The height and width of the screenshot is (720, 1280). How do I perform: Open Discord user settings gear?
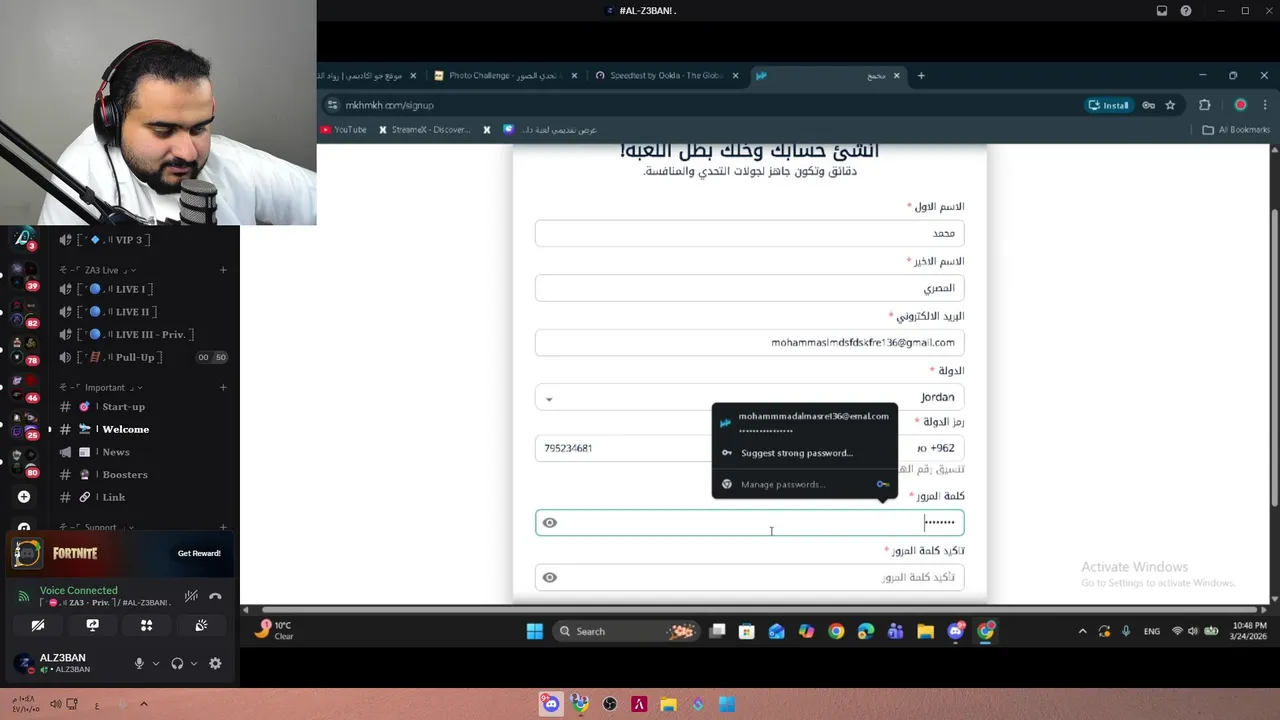pos(215,664)
